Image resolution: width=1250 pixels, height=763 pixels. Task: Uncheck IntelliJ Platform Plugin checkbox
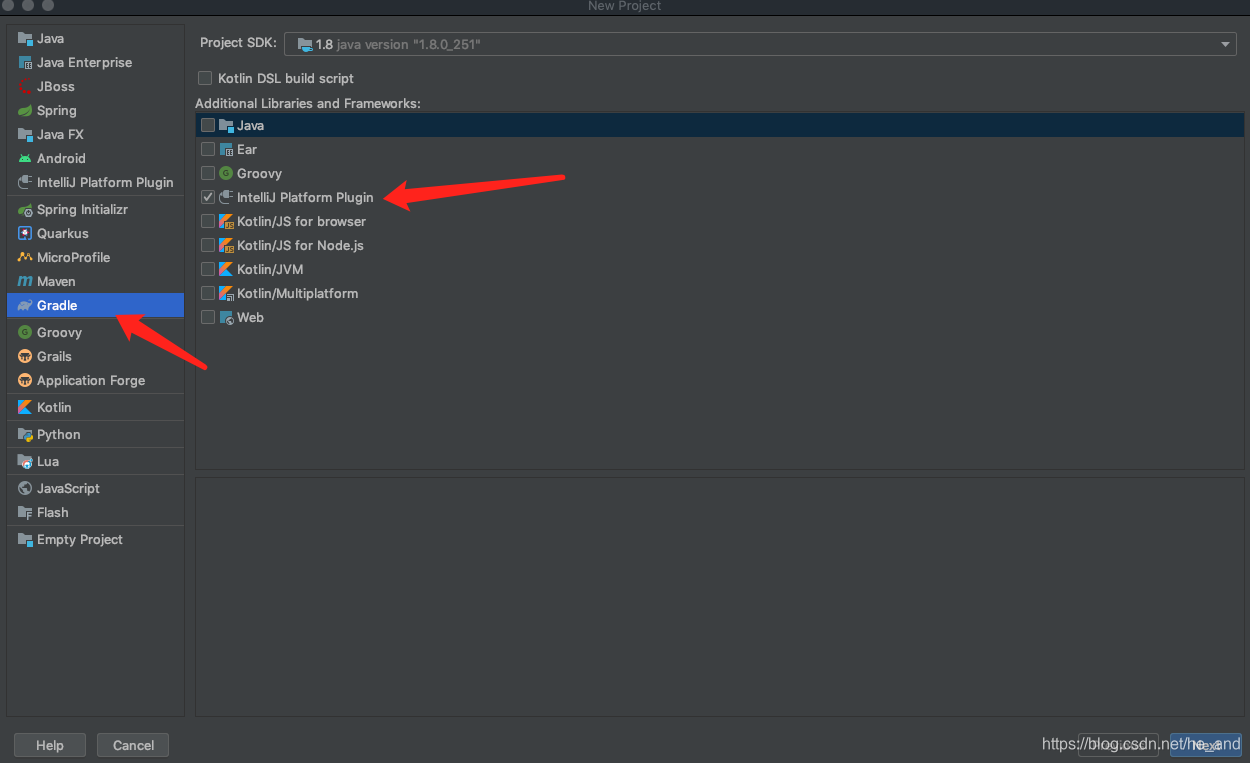click(208, 197)
